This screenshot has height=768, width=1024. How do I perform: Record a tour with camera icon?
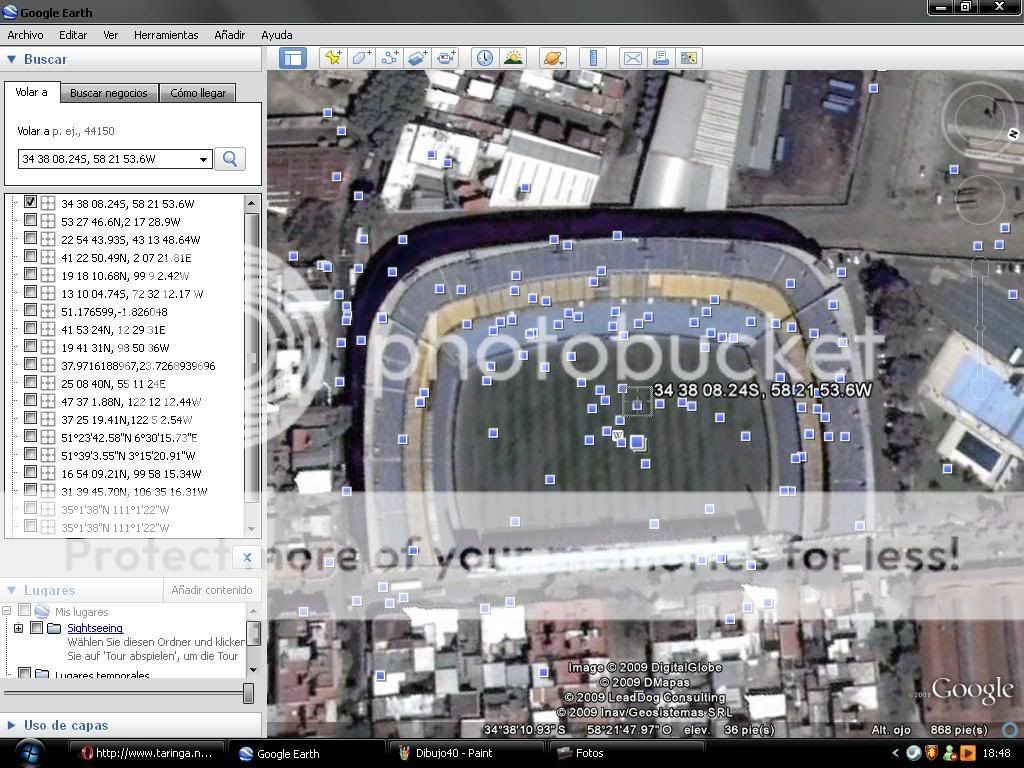446,58
